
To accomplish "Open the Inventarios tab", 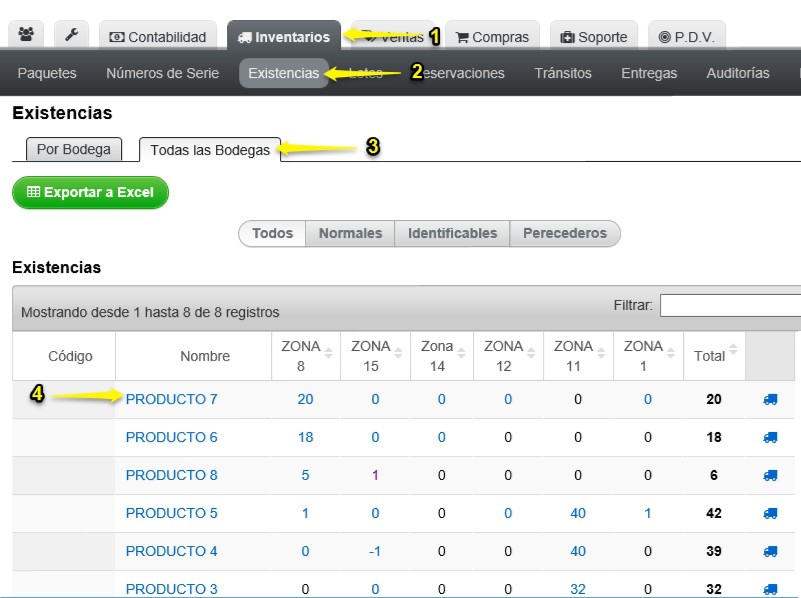I will [x=284, y=36].
